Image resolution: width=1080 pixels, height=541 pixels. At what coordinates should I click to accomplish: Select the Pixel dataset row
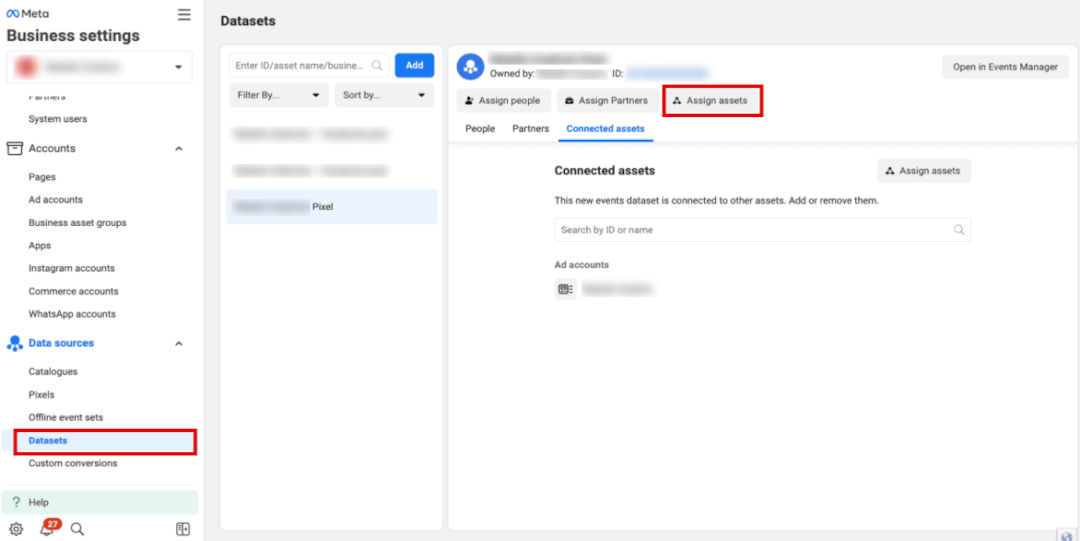coord(332,207)
